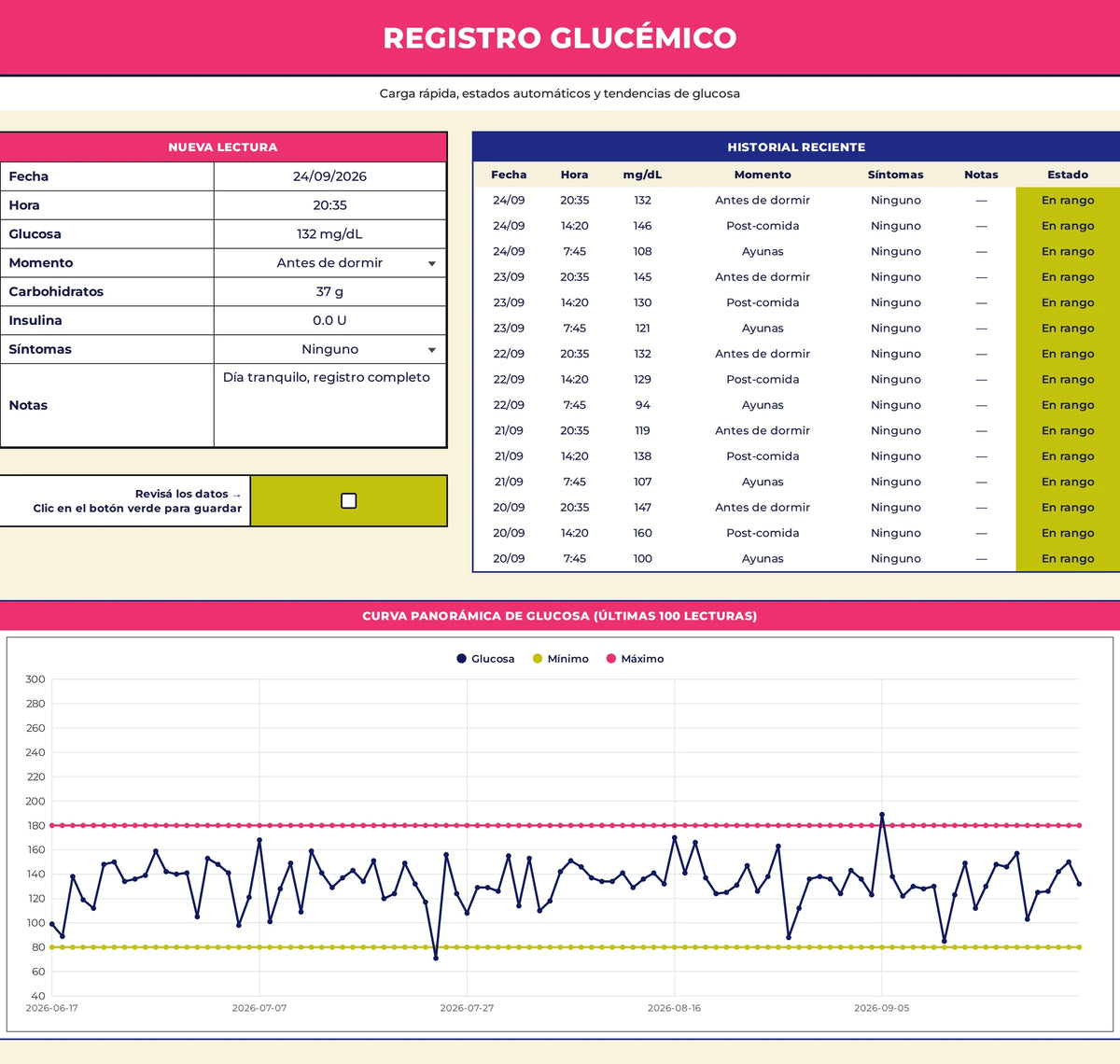Viewport: 1120px width, 1064px height.
Task: Select the 94 glucose reading cell
Action: coord(642,405)
